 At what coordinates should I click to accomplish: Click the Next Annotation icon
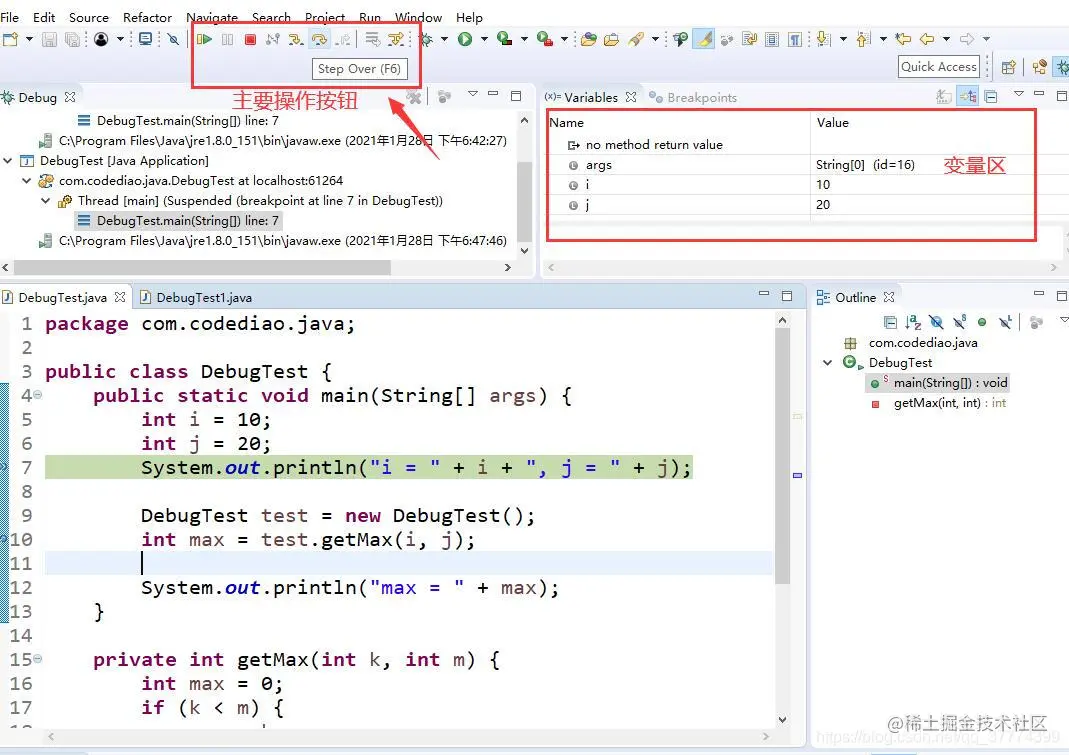(x=824, y=40)
